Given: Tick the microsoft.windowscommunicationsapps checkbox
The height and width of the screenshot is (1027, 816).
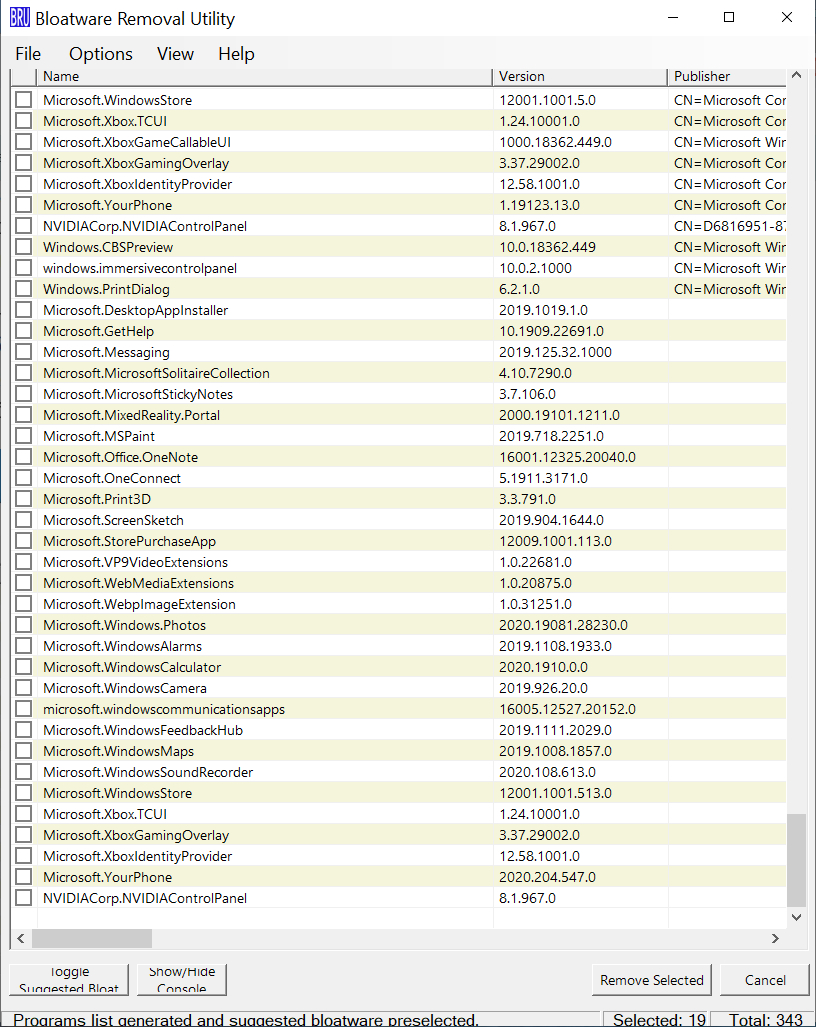Looking at the screenshot, I should pyautogui.click(x=24, y=708).
